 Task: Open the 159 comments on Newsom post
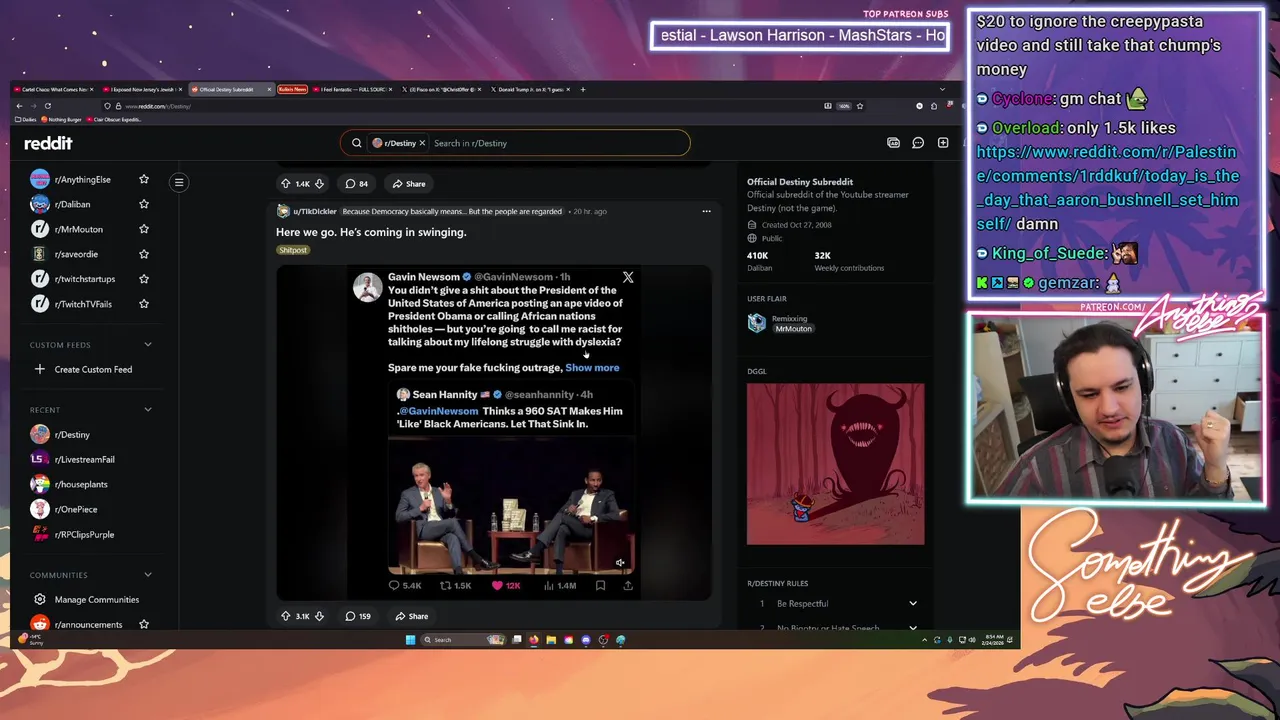point(358,616)
